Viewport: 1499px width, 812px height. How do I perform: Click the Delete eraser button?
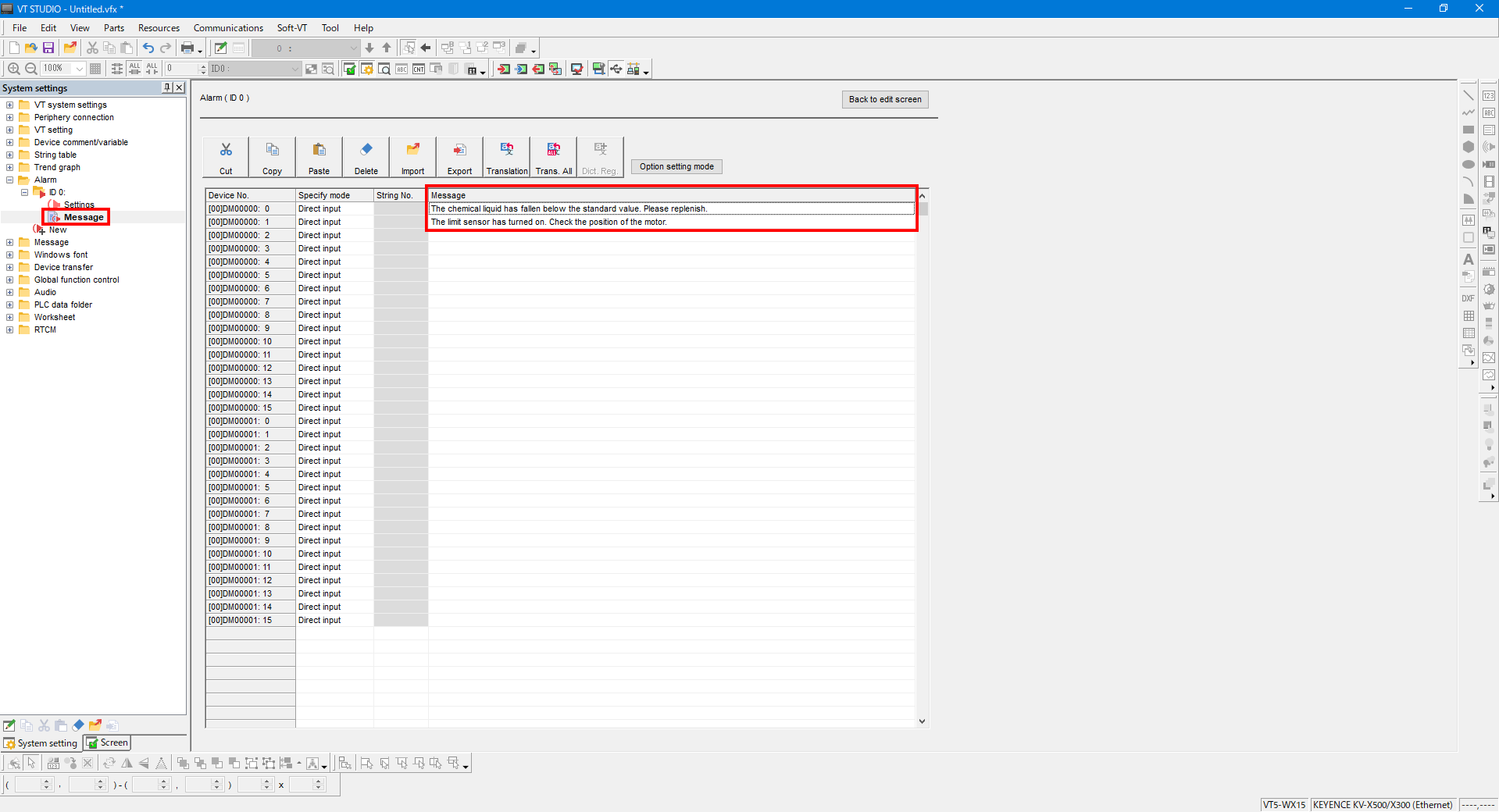(x=366, y=157)
